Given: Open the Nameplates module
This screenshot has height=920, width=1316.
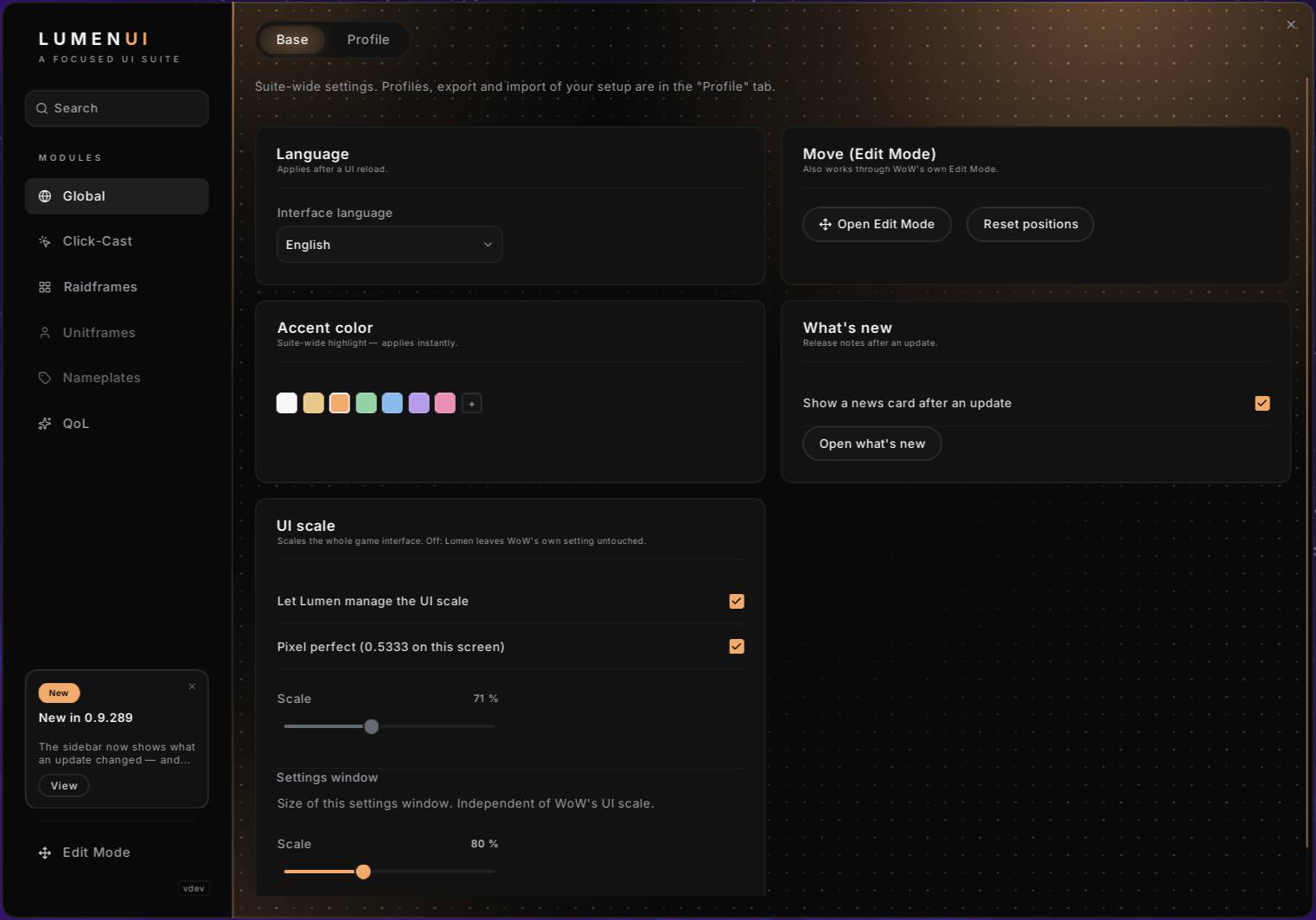Looking at the screenshot, I should [117, 378].
